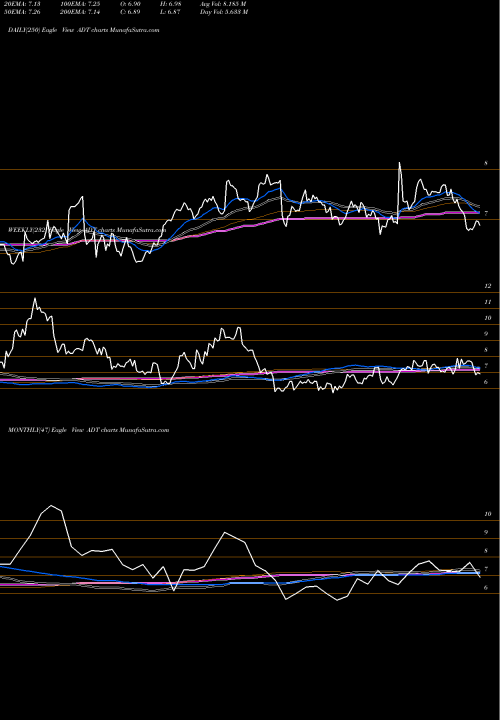Click the daily chart axis label 7
Image resolution: width=500 pixels, height=720 pixels.
tap(486, 213)
